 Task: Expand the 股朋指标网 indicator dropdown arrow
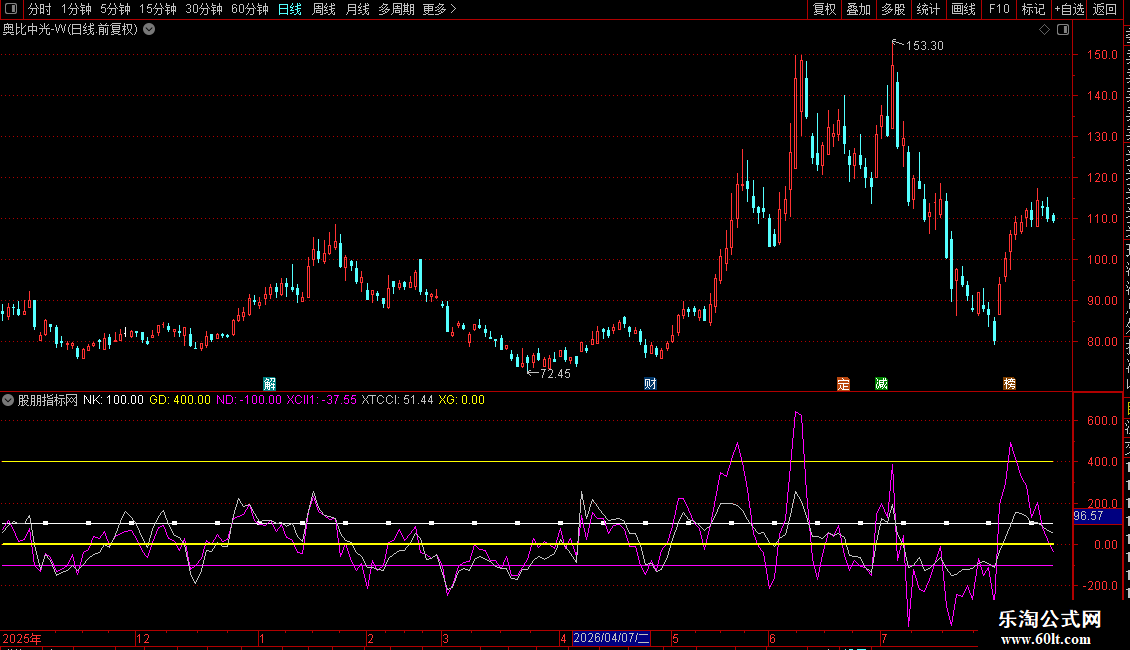8,400
